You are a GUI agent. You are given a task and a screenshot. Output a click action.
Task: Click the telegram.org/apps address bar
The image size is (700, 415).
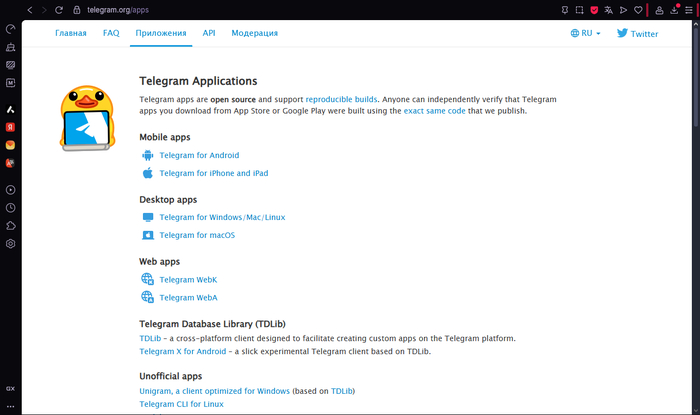[x=118, y=10]
